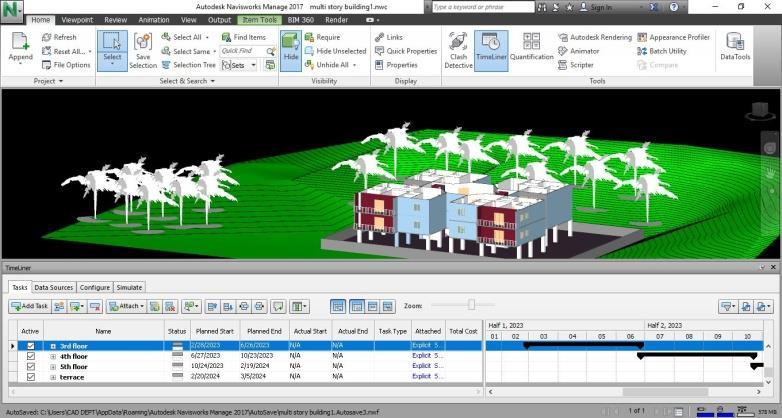Switch to the Viewpoint ribbon tab

(77, 20)
